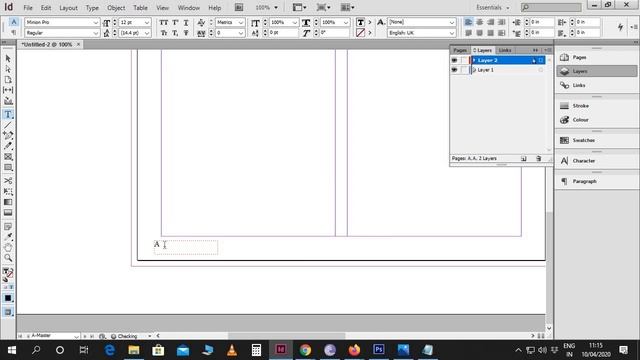Open Quick Apply lightning icon
This screenshot has width=640, height=360.
coord(620,27)
